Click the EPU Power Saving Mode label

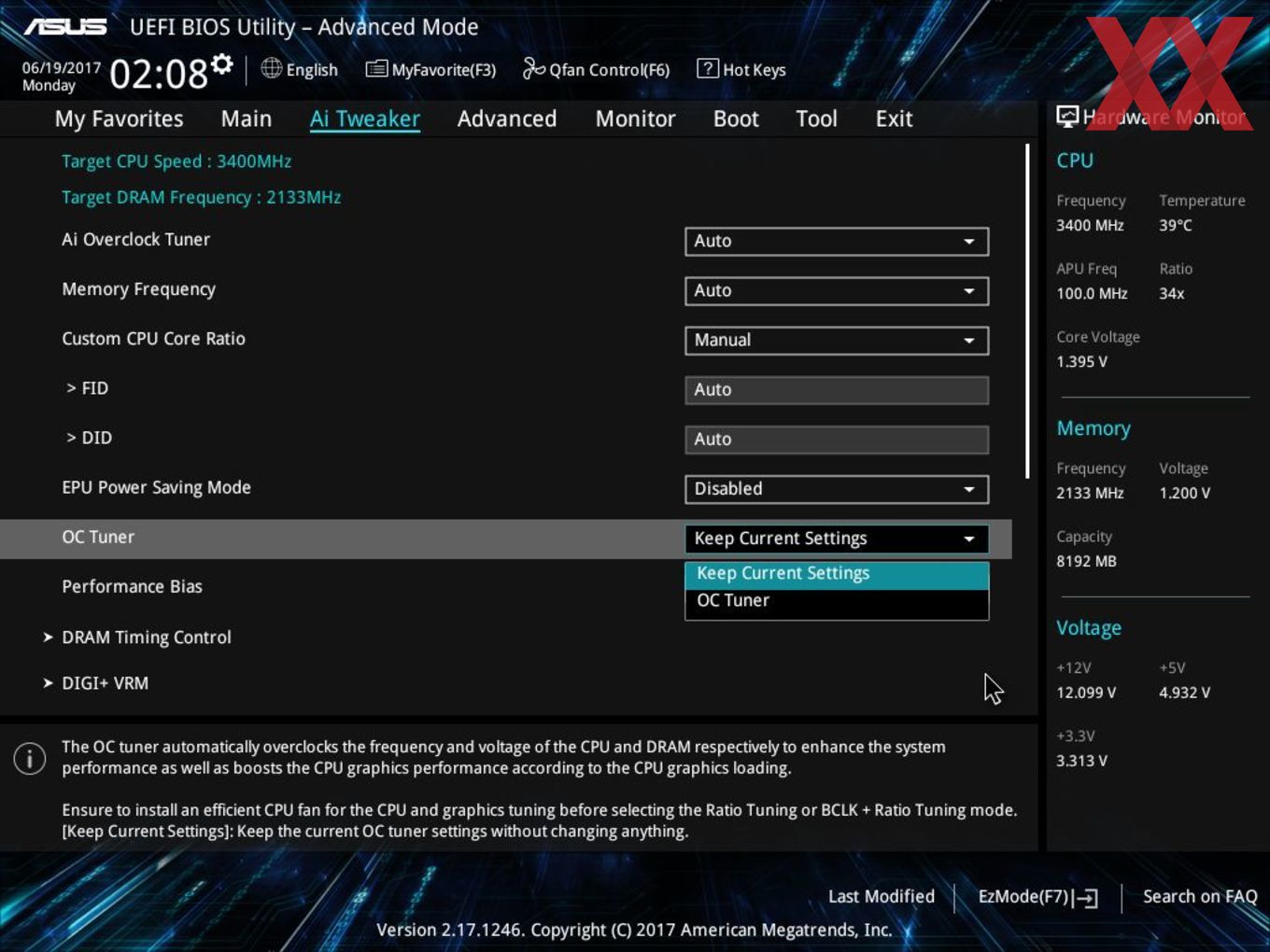(x=156, y=487)
